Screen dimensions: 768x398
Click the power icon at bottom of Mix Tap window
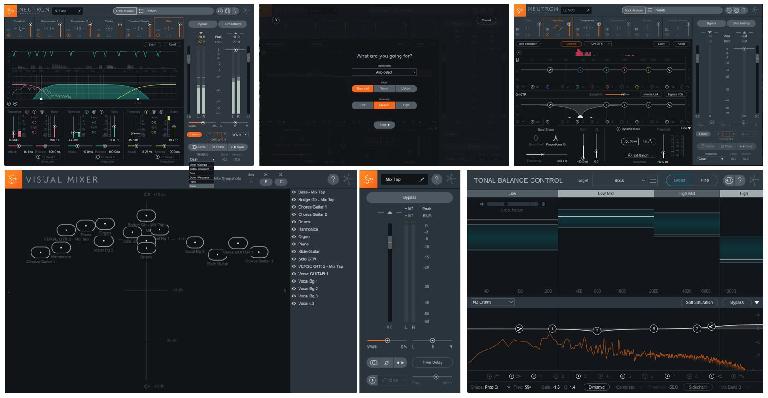(x=372, y=380)
